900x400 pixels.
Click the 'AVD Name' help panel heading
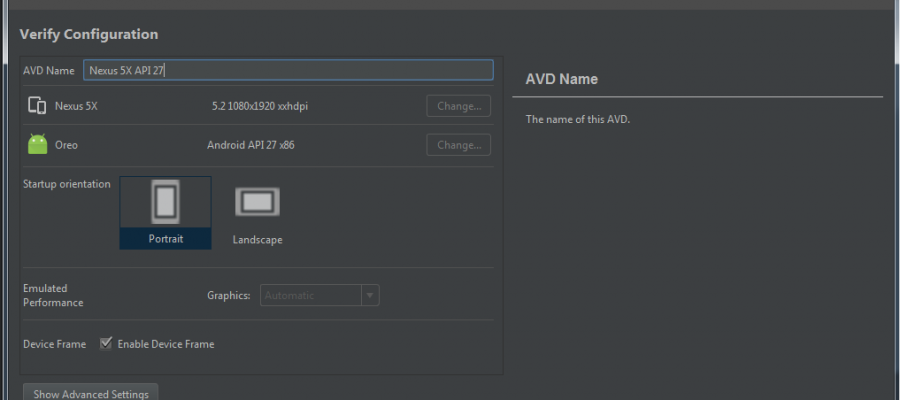(561, 79)
